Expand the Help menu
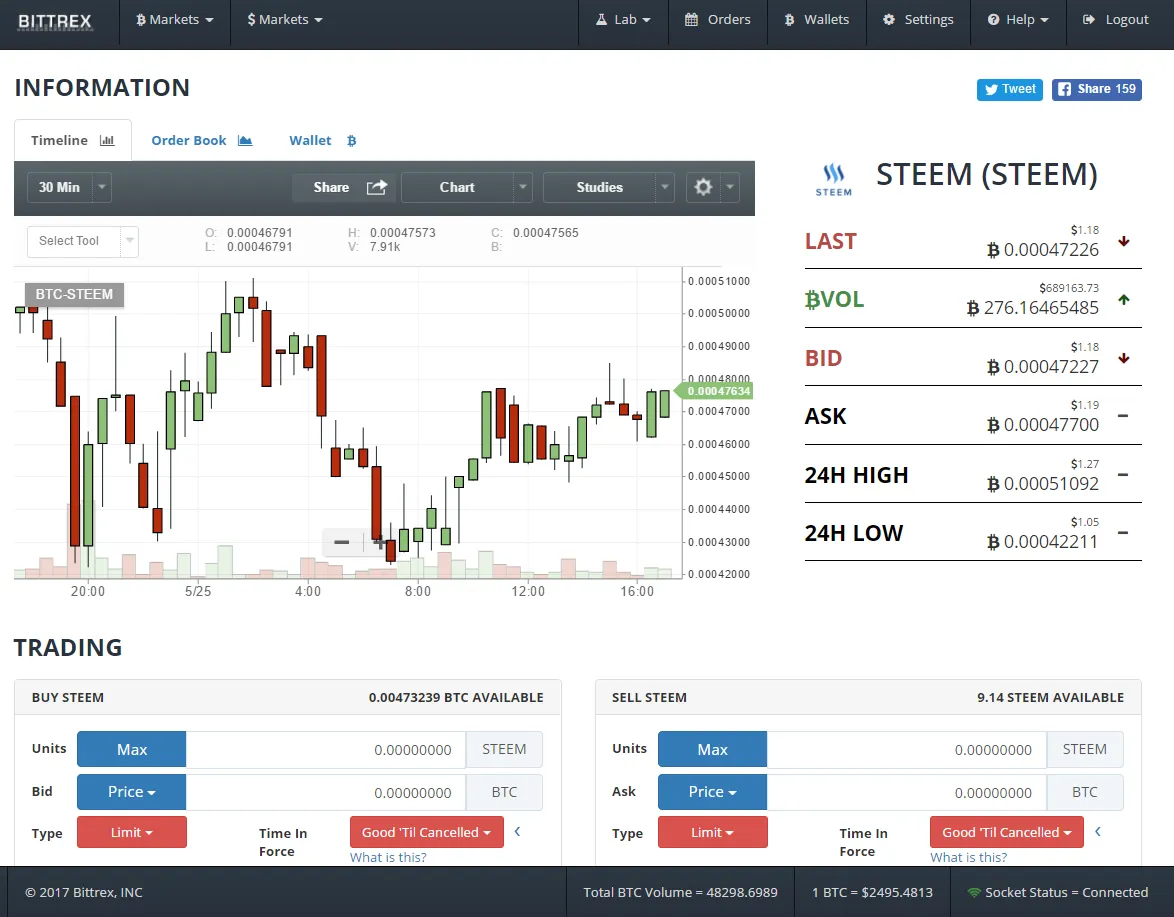 pos(1018,20)
